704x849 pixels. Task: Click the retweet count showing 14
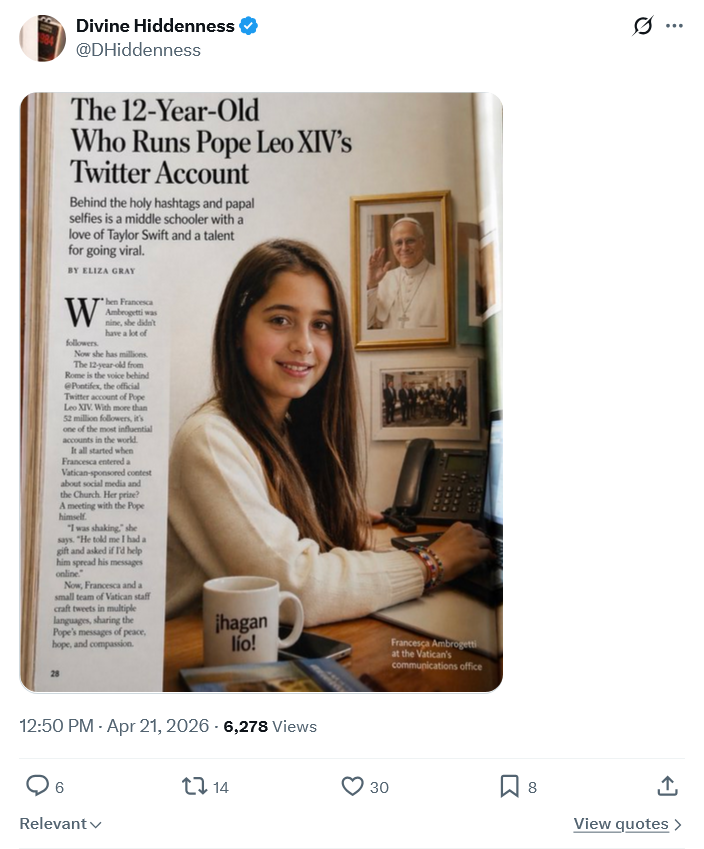(x=221, y=788)
